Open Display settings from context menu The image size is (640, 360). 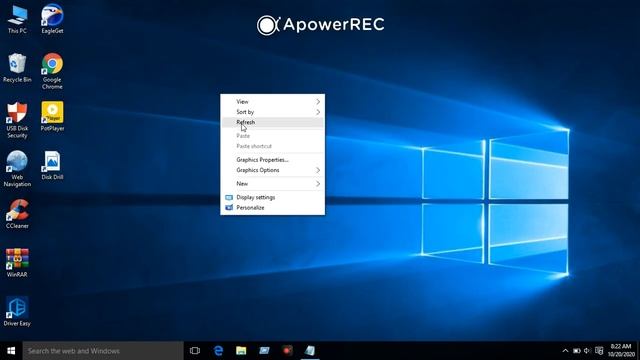click(273, 197)
